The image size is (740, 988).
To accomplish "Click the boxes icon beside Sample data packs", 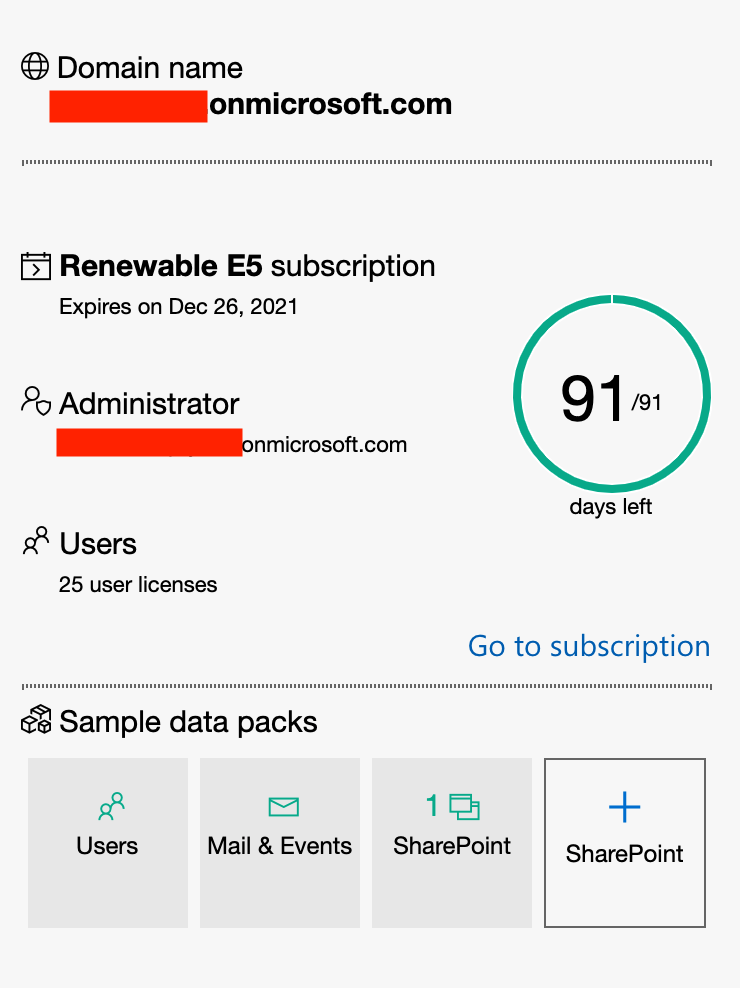I will point(36,720).
